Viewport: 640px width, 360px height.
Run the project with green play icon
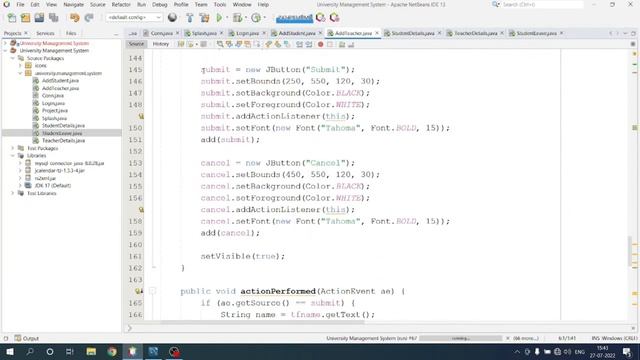219,18
